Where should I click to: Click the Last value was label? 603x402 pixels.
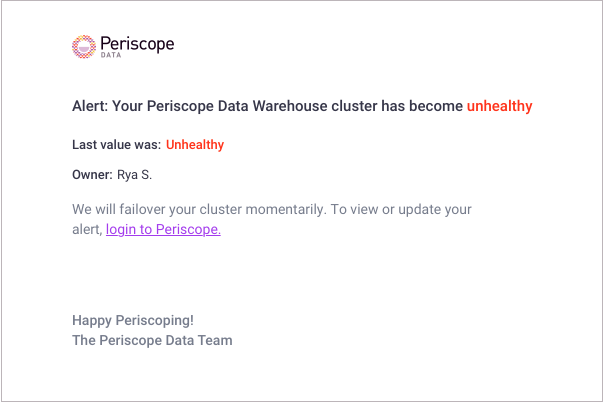point(117,145)
